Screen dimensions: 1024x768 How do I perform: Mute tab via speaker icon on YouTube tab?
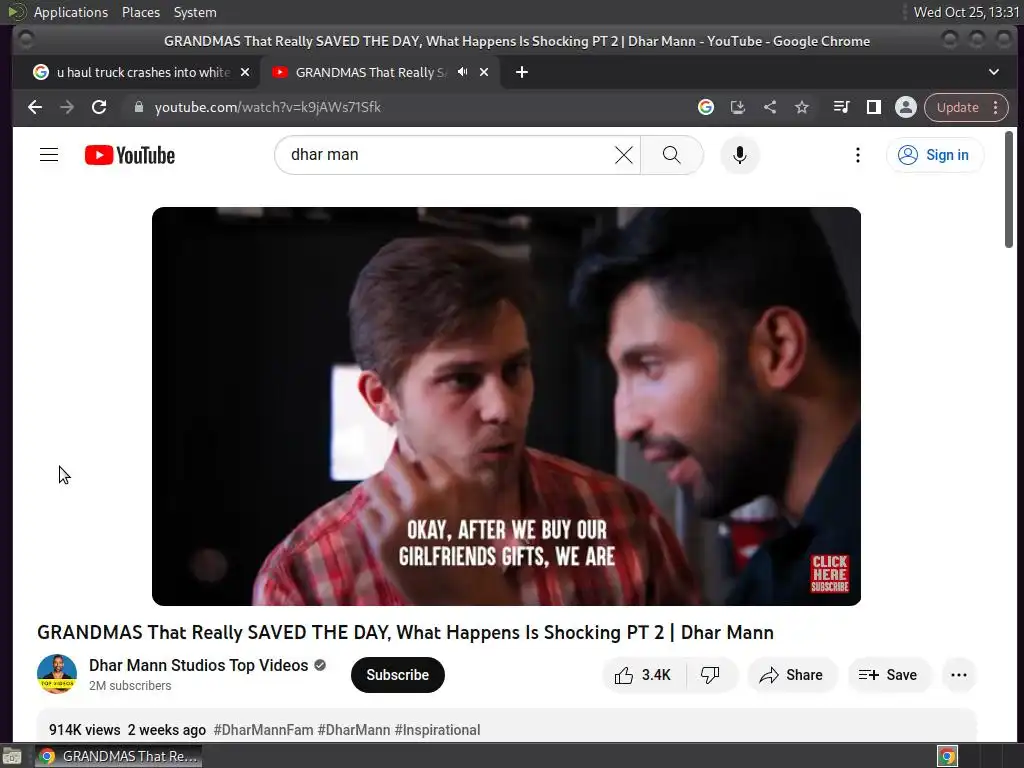[462, 72]
